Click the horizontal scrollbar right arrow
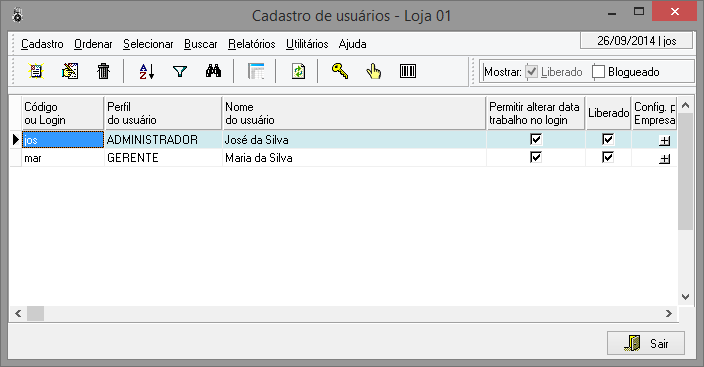The height and width of the screenshot is (367, 704). click(669, 314)
